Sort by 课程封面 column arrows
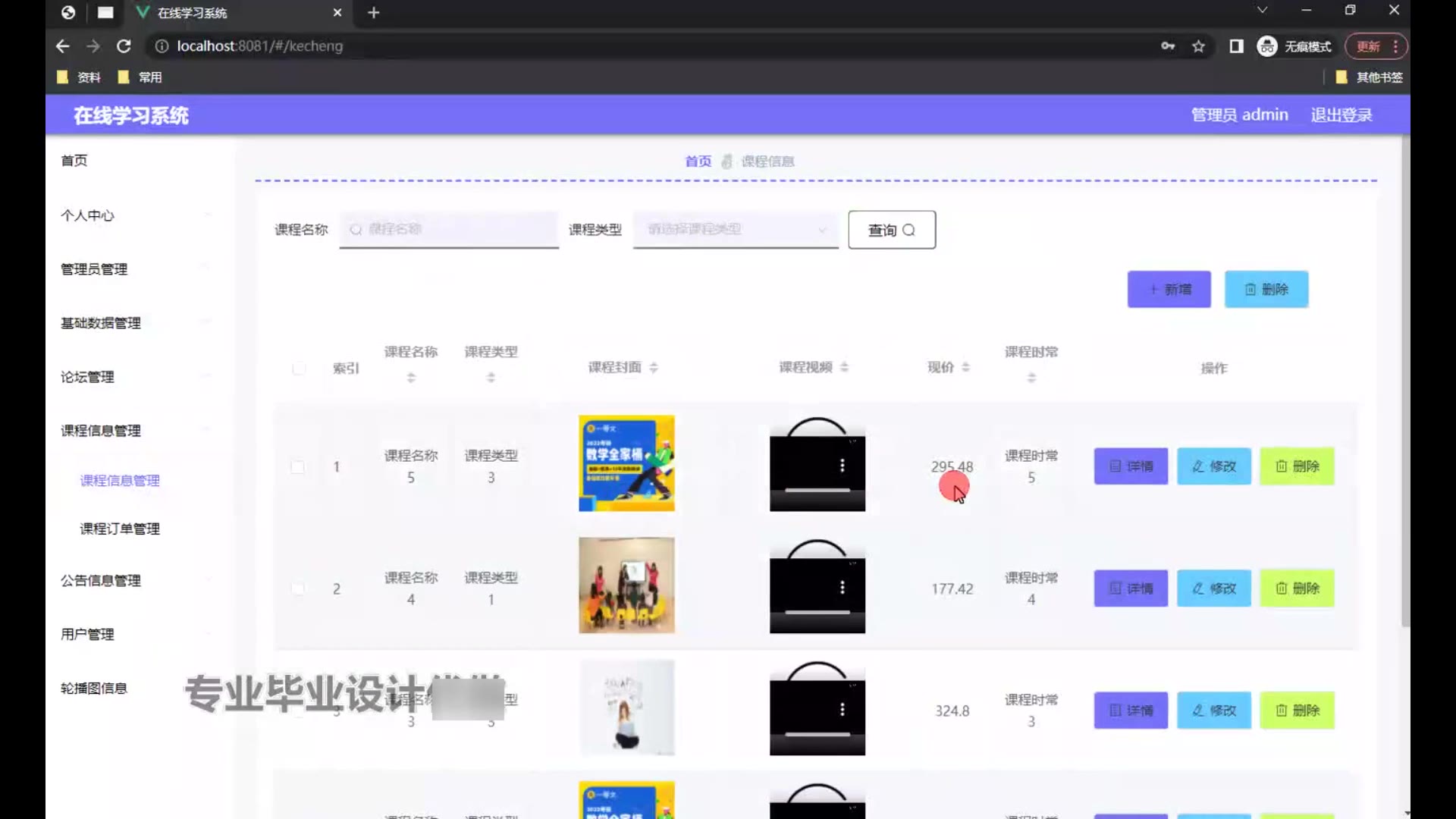This screenshot has width=1456, height=819. coord(654,368)
